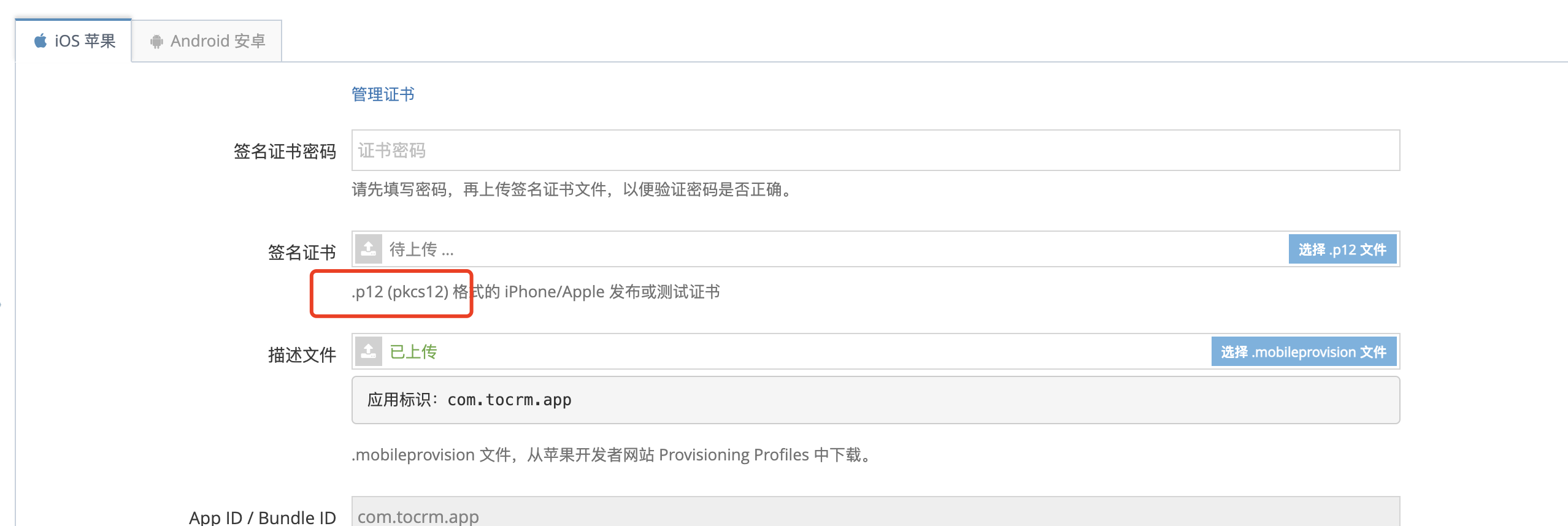Viewport: 1568px width, 526px height.
Task: Open the 管理证书 link
Action: (383, 94)
